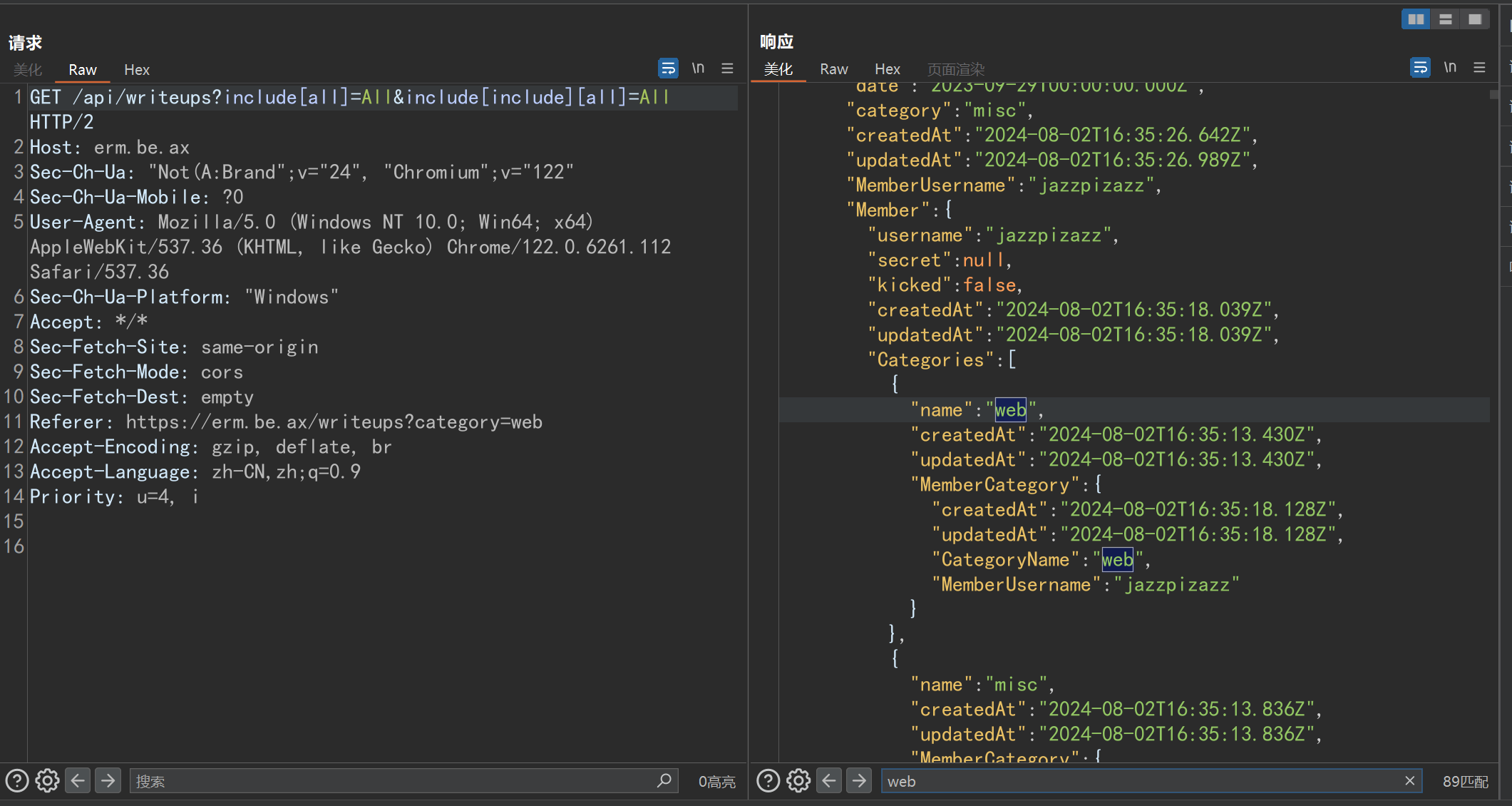Screen dimensions: 1512x806
Task: Switch to tabbed combined layout view
Action: pos(1474,19)
